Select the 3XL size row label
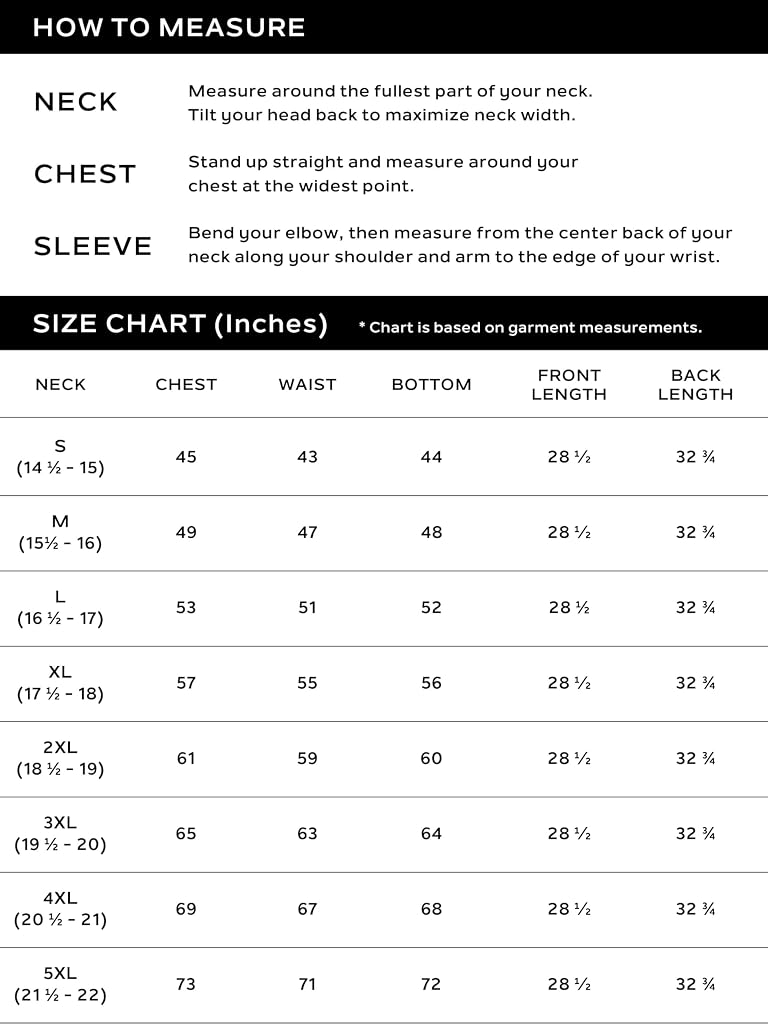The width and height of the screenshot is (768, 1024). [60, 833]
